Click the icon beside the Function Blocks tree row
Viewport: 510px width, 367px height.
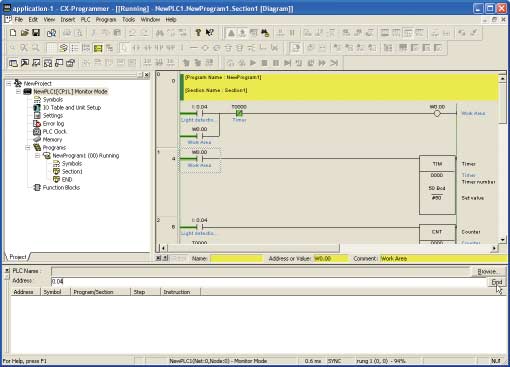(x=37, y=188)
